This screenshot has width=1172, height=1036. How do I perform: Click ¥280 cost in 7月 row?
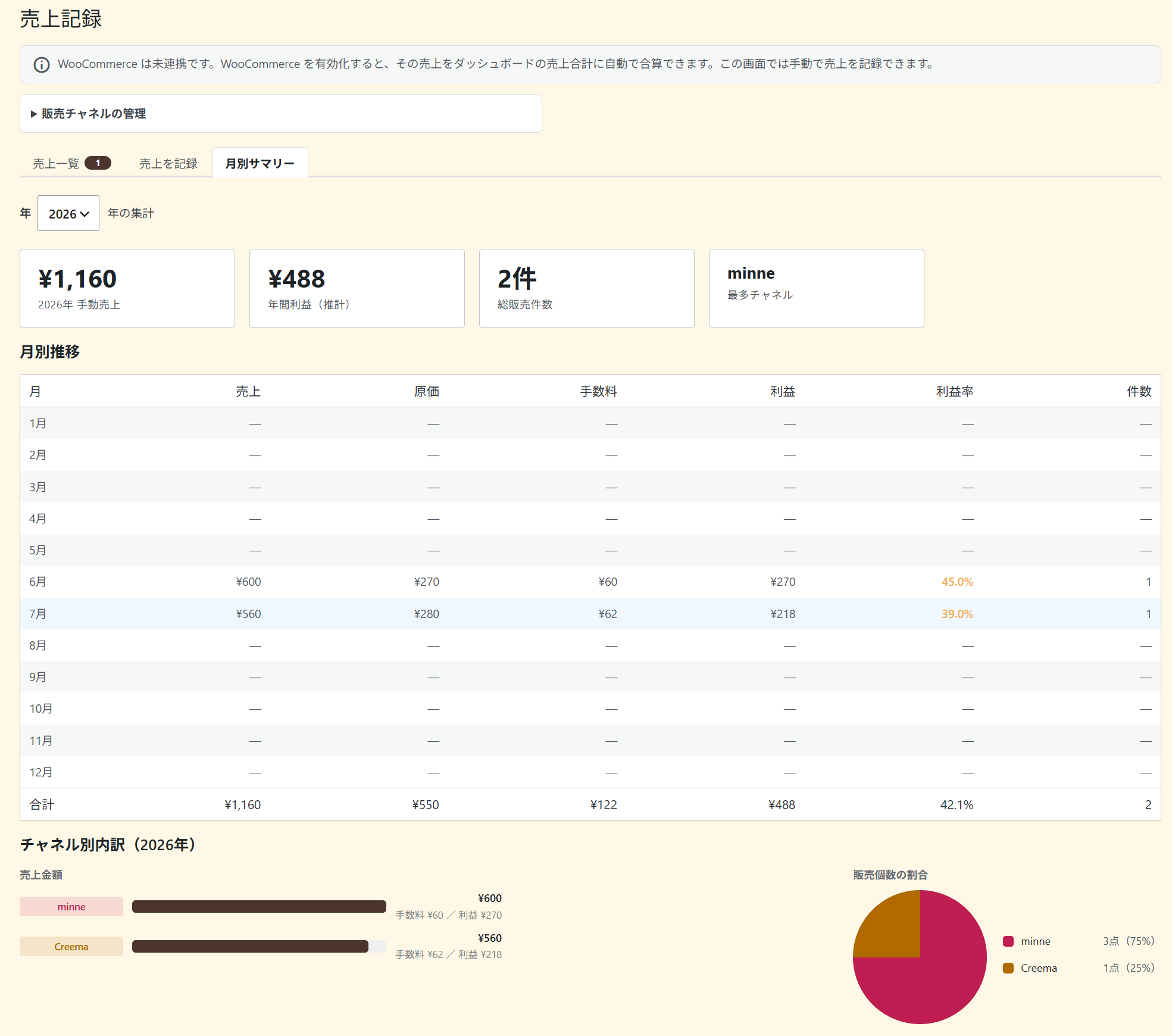[427, 614]
